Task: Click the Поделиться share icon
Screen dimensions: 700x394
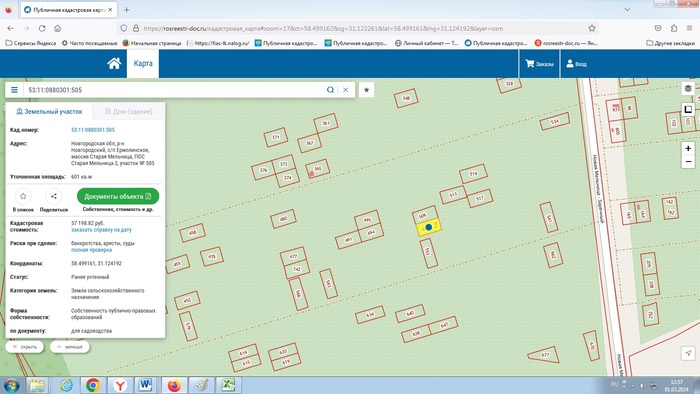Action: pos(54,196)
